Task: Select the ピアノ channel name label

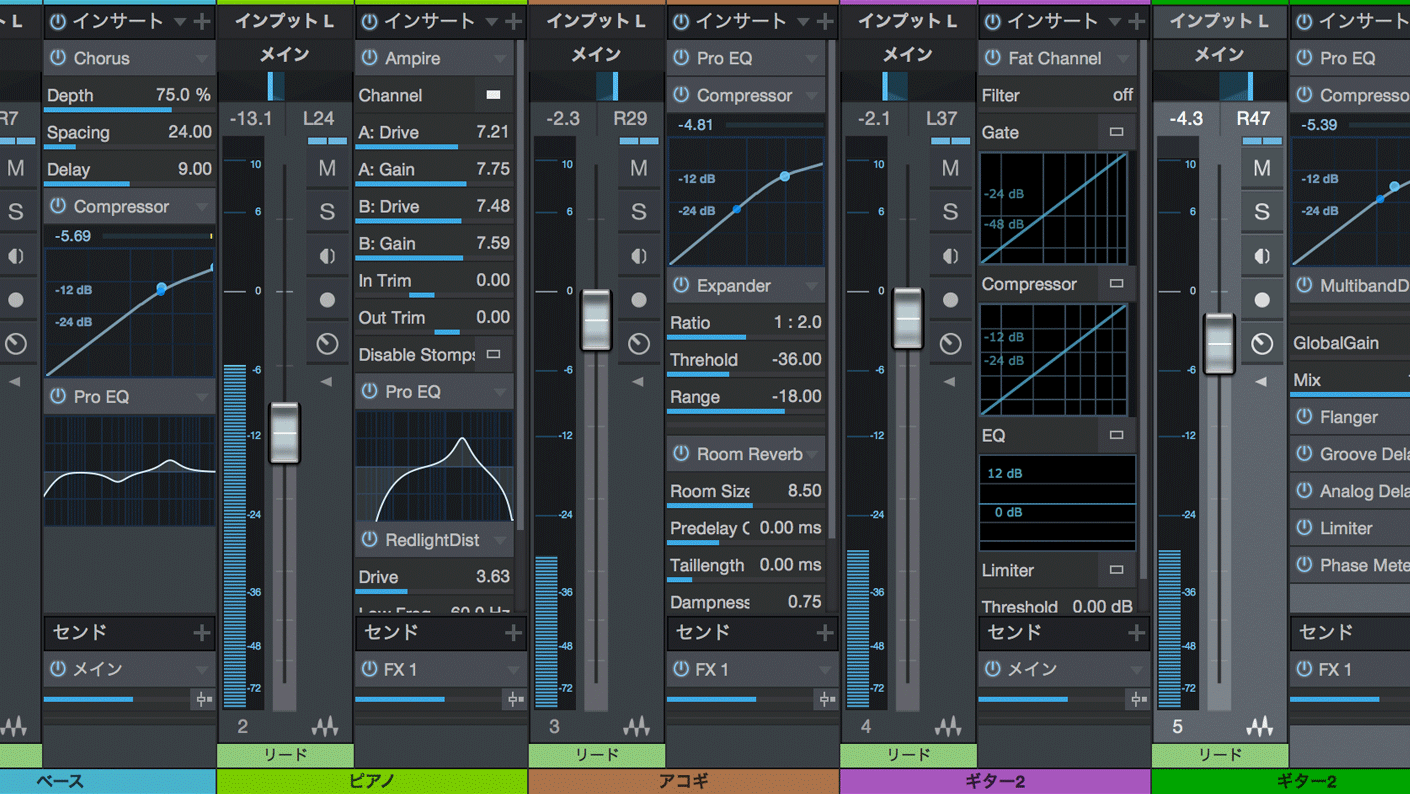Action: pos(372,781)
